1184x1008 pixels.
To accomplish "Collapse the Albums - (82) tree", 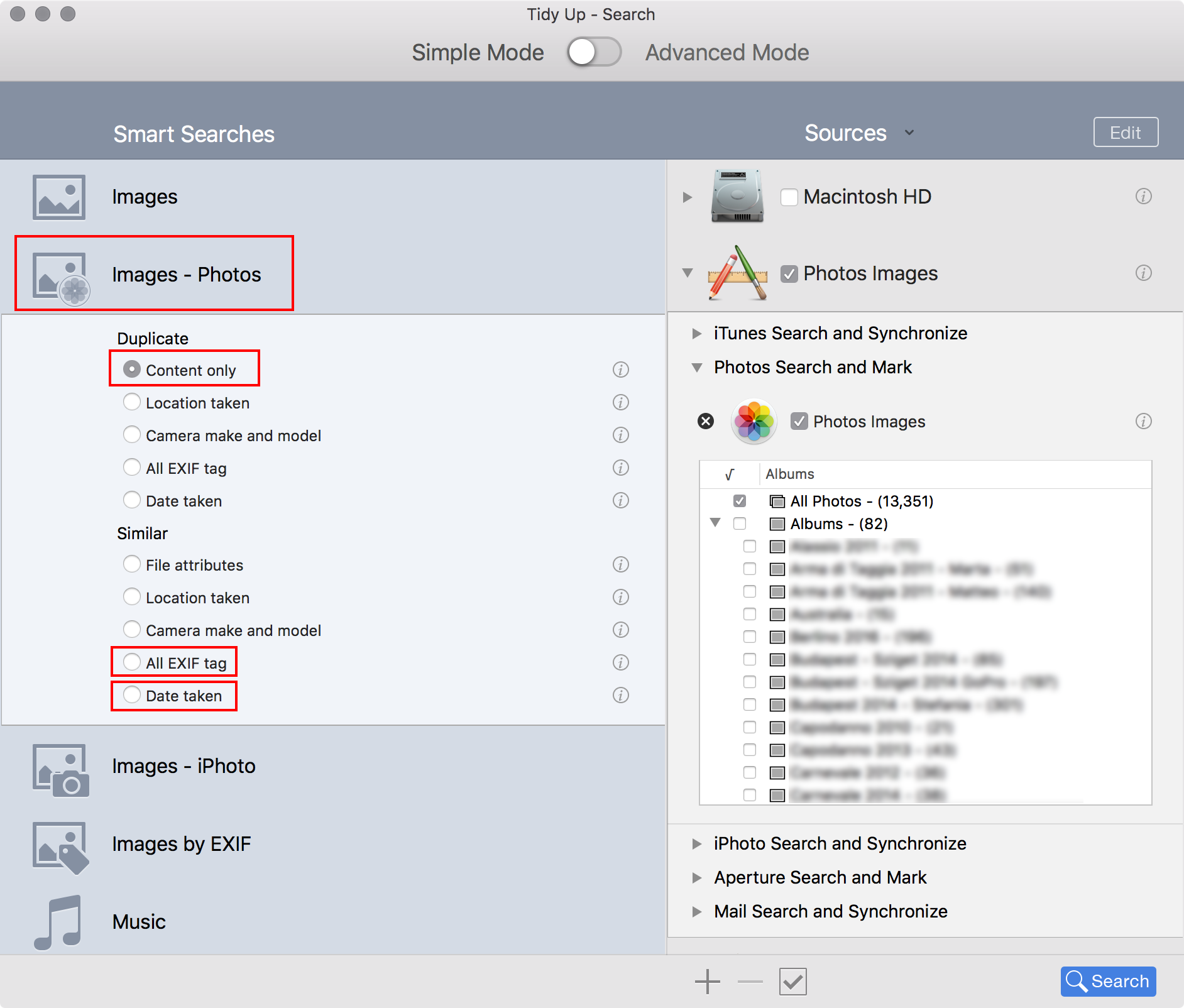I will pos(715,523).
